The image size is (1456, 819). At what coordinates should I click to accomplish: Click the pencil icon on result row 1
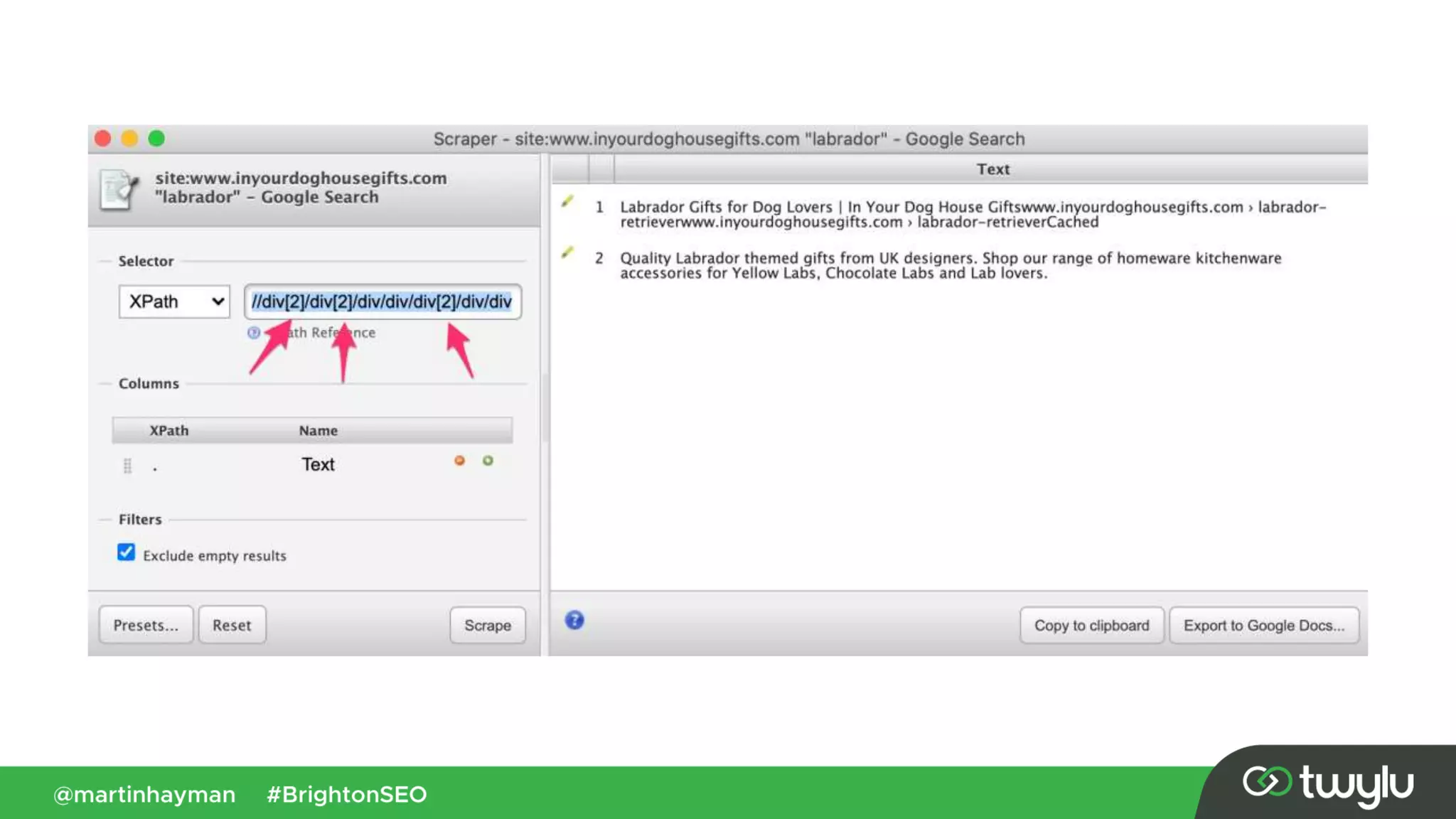tap(567, 202)
